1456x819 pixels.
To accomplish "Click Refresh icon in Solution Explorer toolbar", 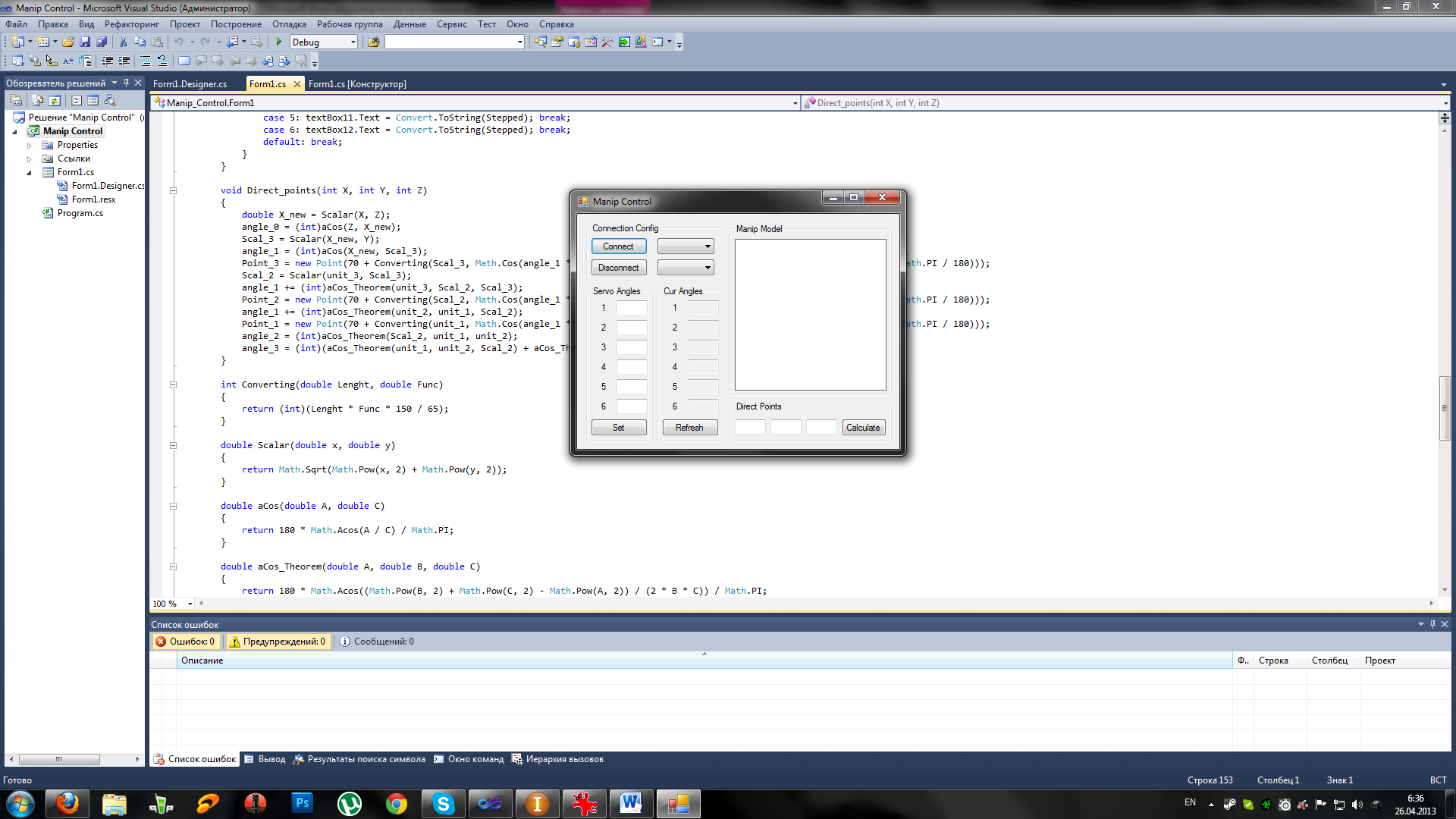I will pos(55,100).
